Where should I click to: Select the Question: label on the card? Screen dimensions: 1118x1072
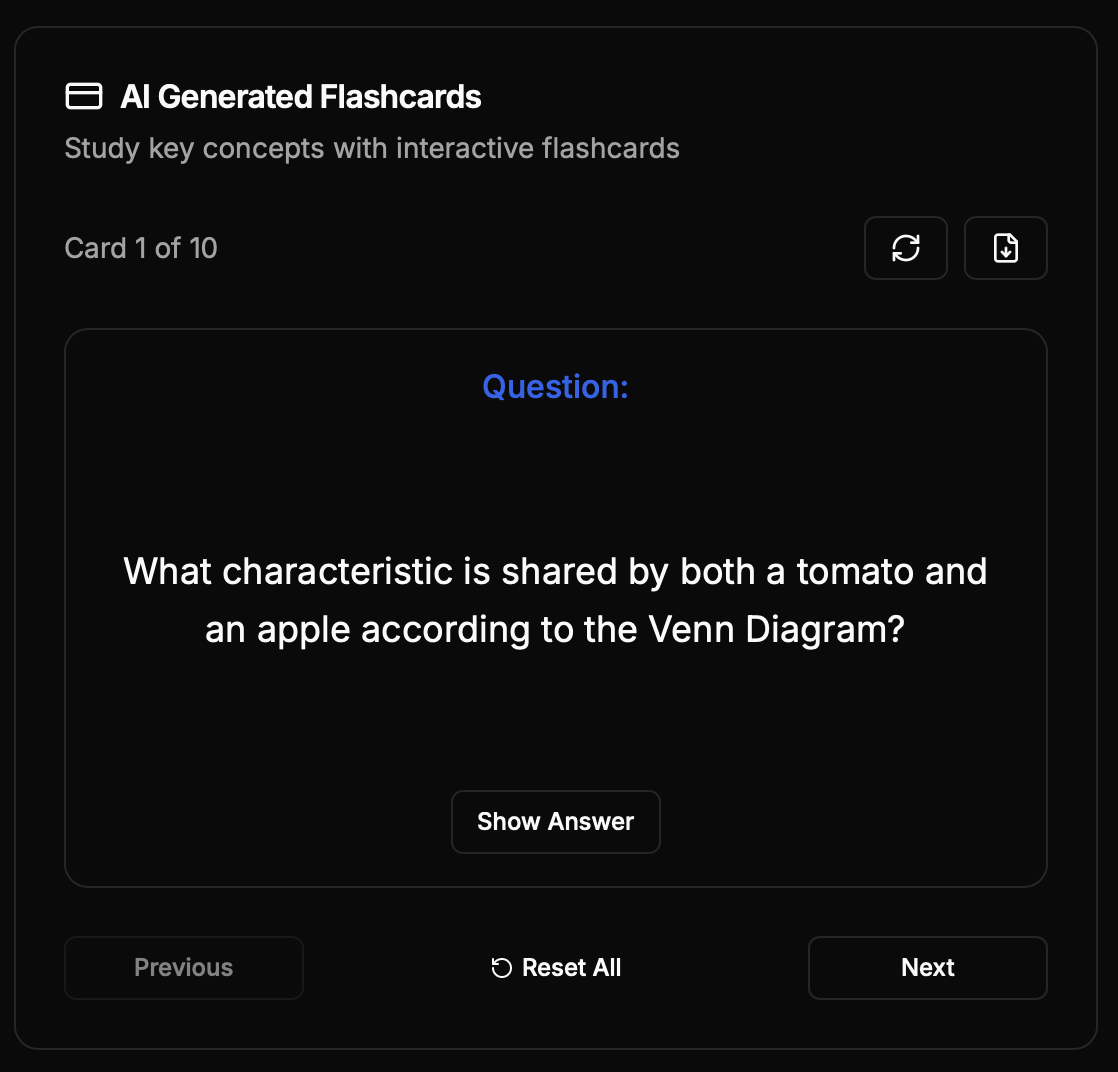pos(555,387)
